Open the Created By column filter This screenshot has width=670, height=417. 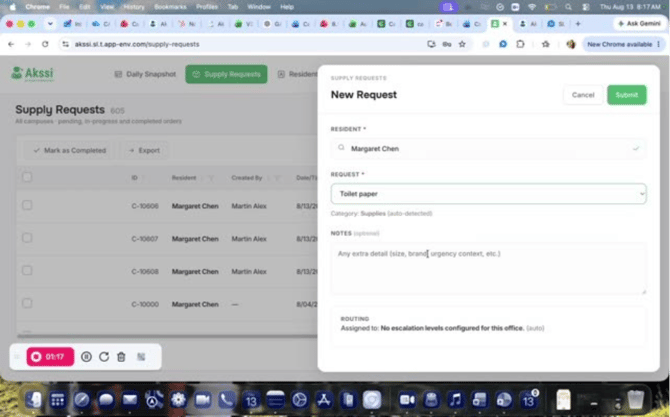click(277, 178)
